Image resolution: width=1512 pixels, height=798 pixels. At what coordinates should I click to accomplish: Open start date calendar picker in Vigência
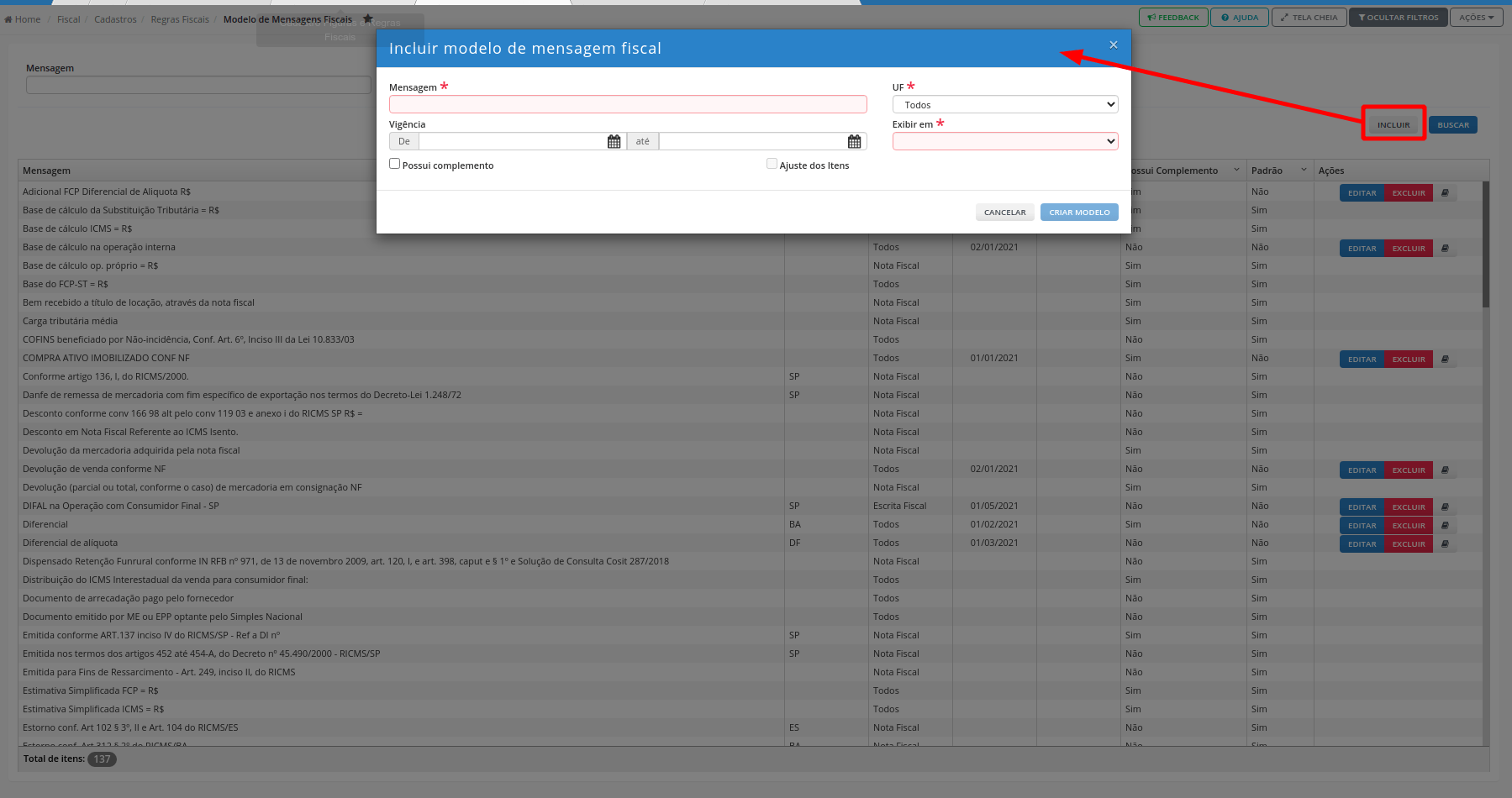click(614, 141)
